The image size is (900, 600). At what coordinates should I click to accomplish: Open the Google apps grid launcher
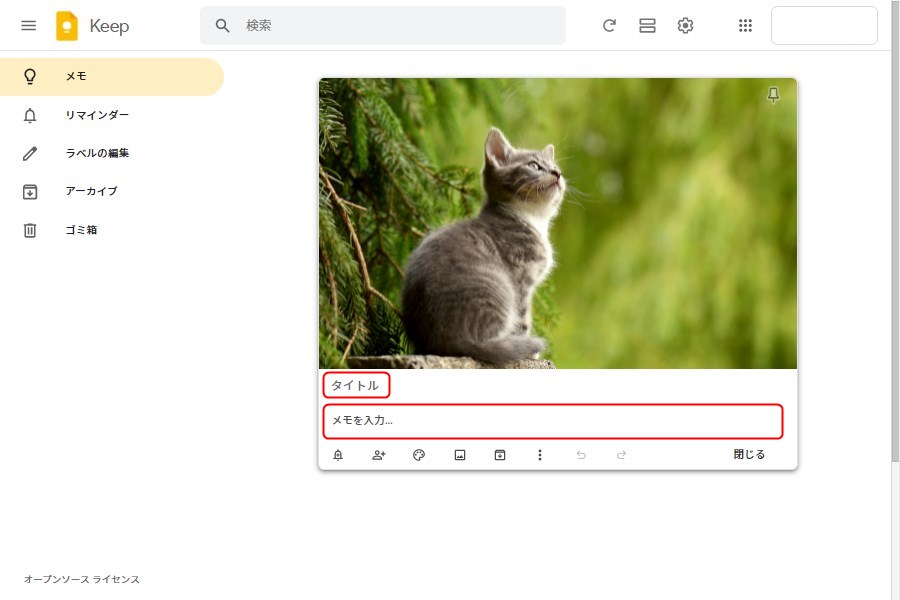click(x=745, y=26)
